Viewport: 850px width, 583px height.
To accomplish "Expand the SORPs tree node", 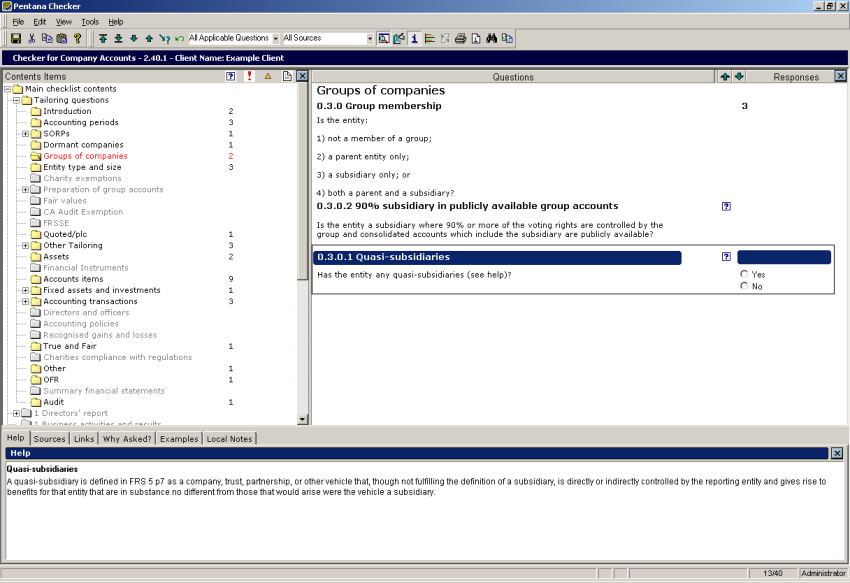I will coord(25,134).
